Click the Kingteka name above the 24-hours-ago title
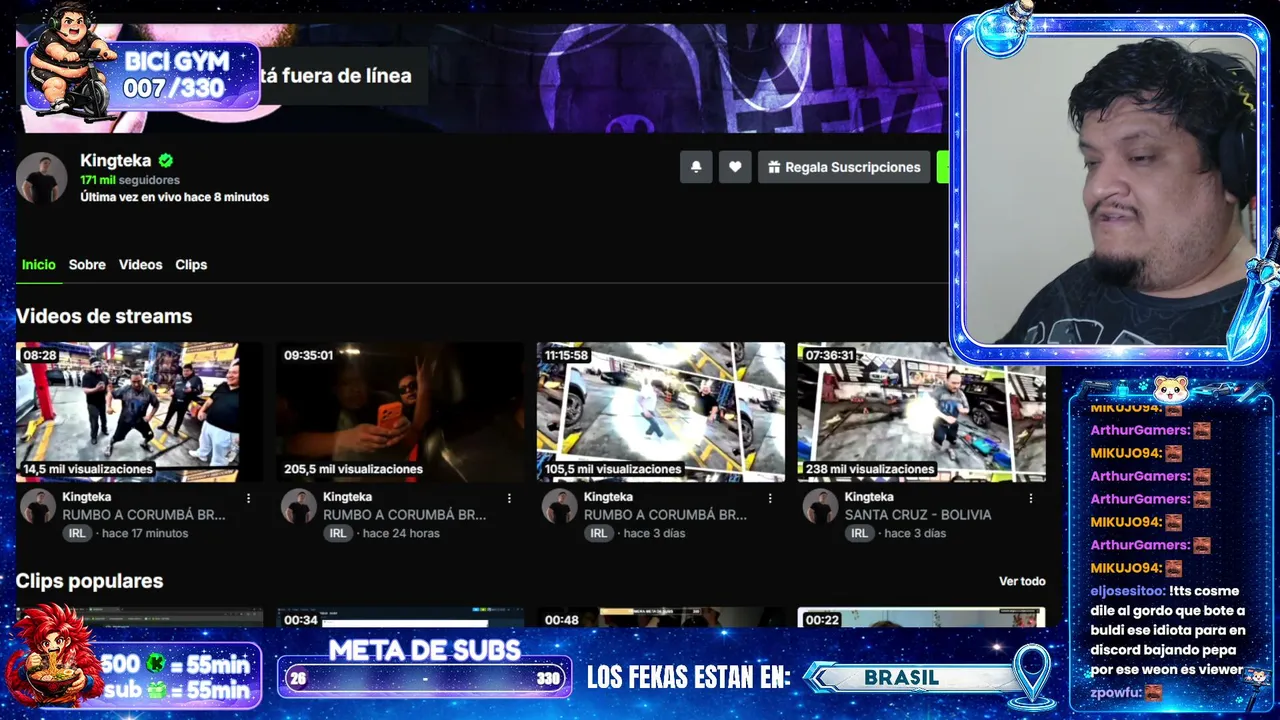Viewport: 1280px width, 720px height. pyautogui.click(x=347, y=497)
